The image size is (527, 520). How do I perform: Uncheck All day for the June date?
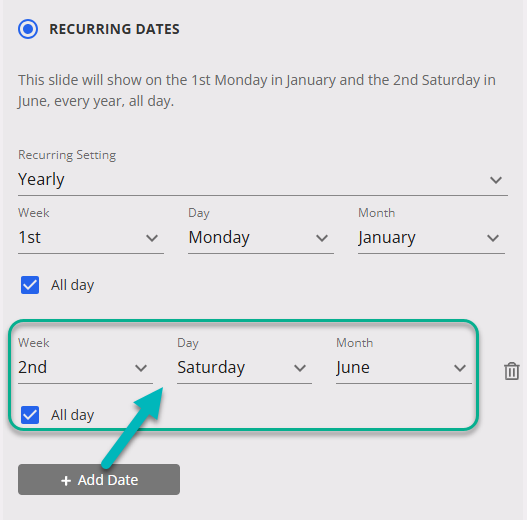(30, 415)
